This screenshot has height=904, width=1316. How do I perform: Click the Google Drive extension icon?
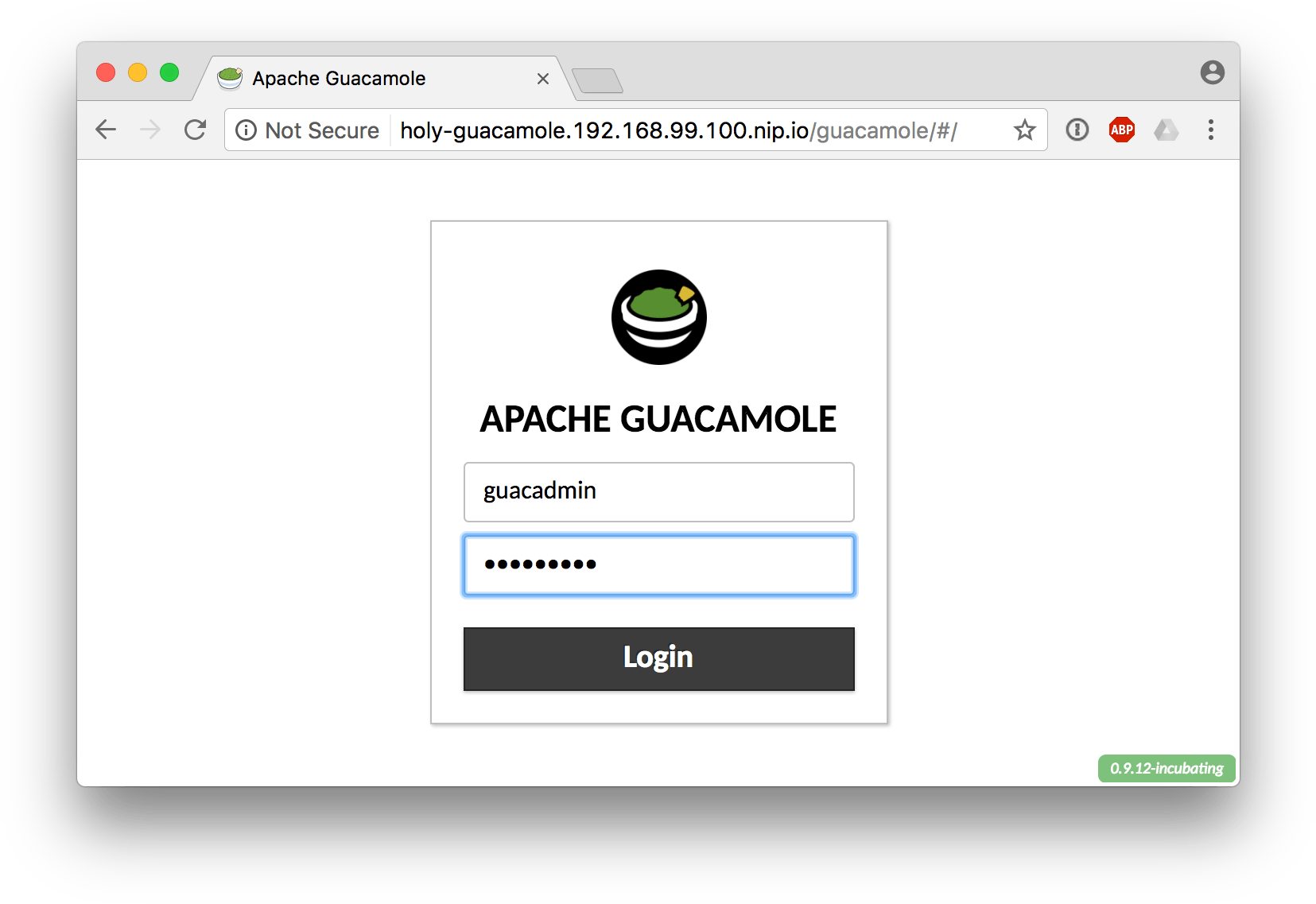click(1167, 130)
